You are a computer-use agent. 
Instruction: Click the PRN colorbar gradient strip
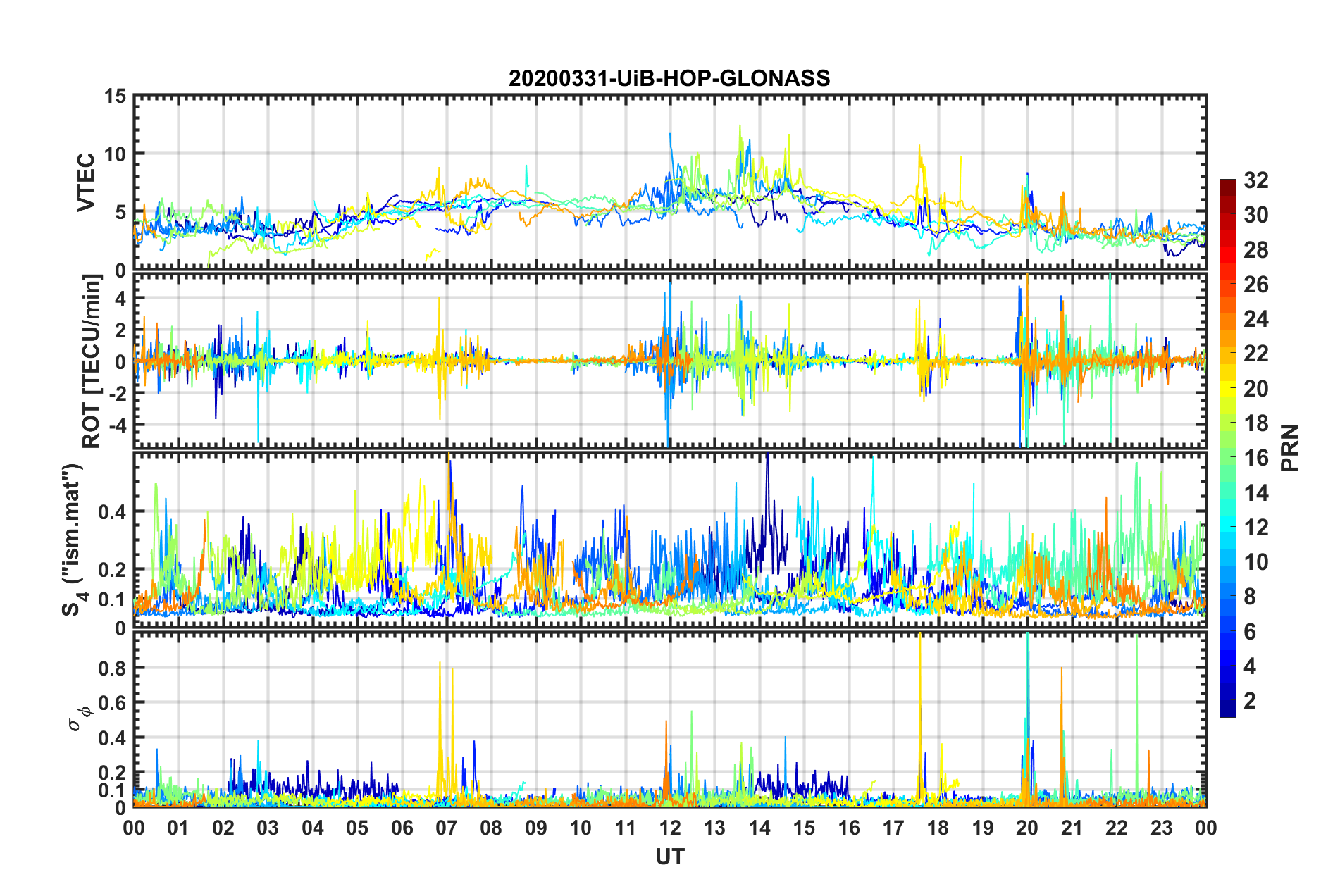click(x=1228, y=448)
